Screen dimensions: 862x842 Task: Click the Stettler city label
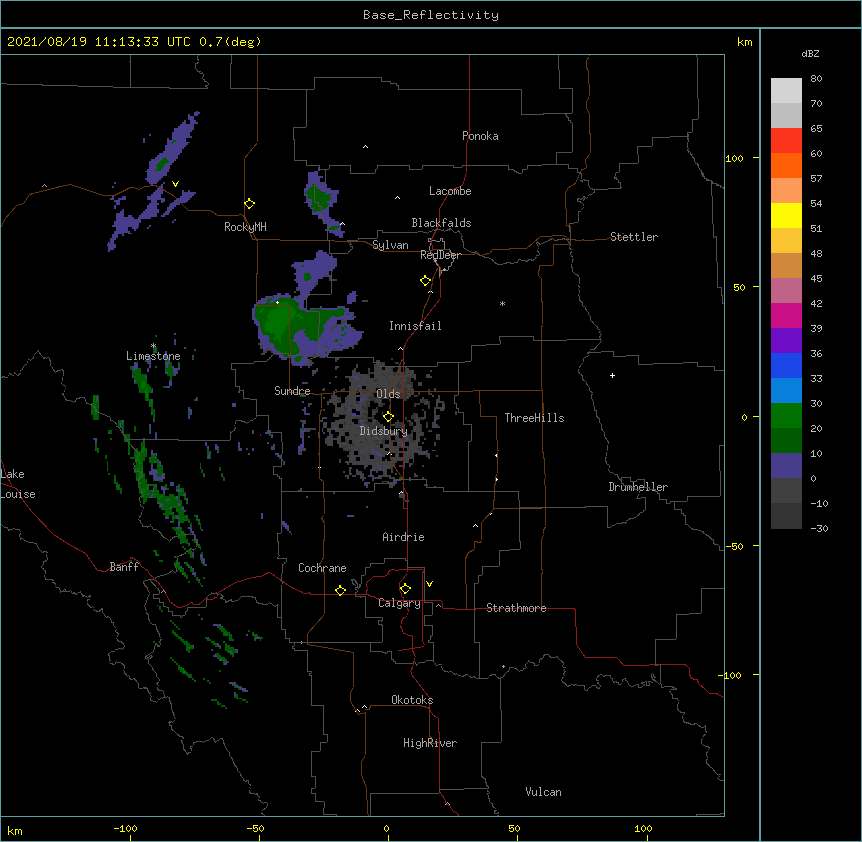tap(634, 237)
